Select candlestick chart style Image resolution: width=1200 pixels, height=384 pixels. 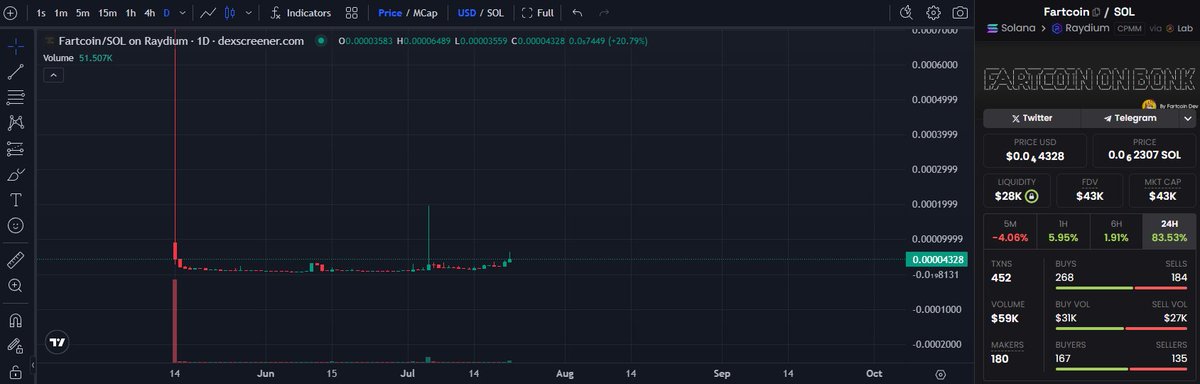click(231, 13)
